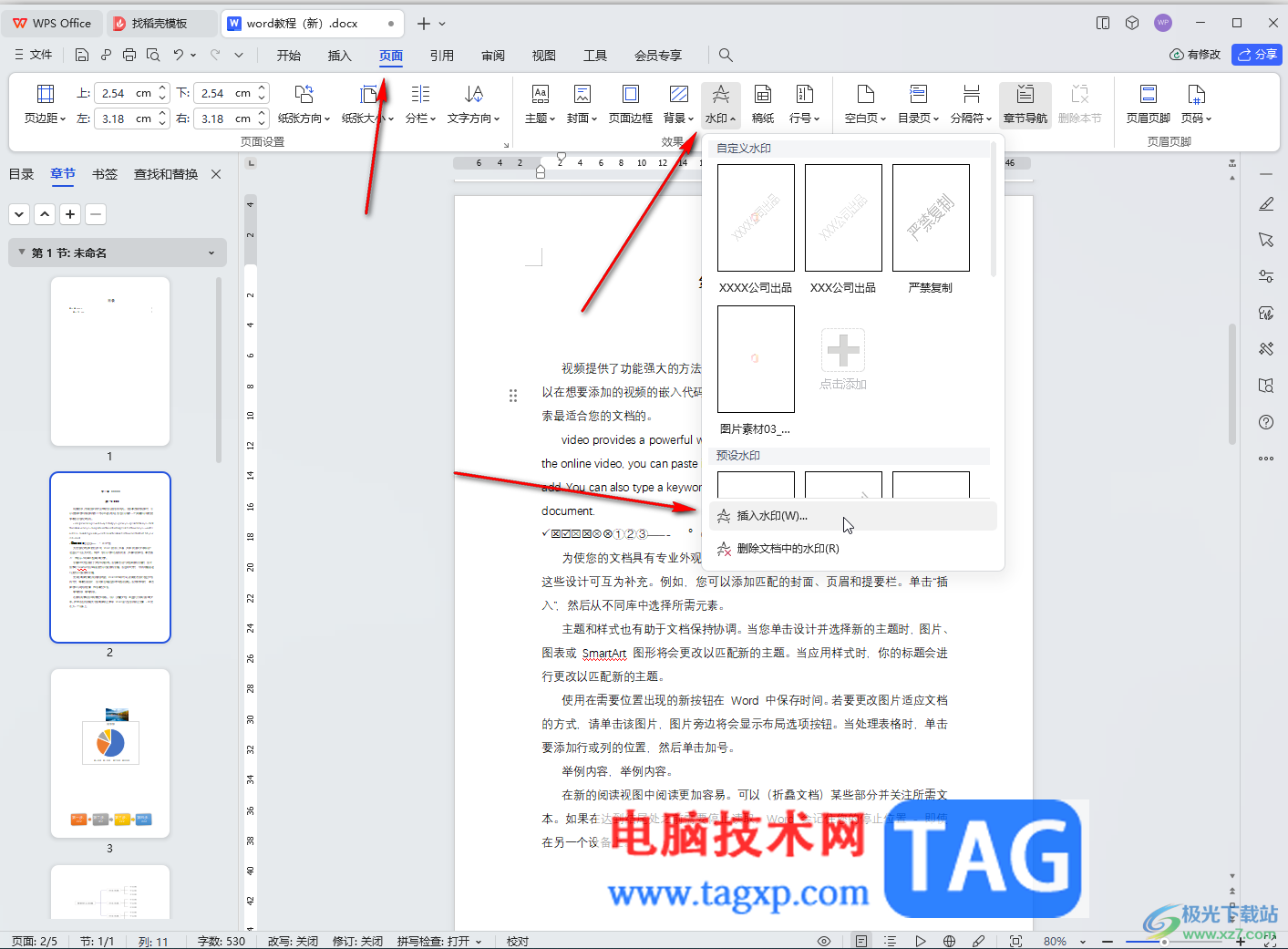The image size is (1288, 949).
Task: Toggle the eye protection mode icon in status bar
Action: coord(824,941)
